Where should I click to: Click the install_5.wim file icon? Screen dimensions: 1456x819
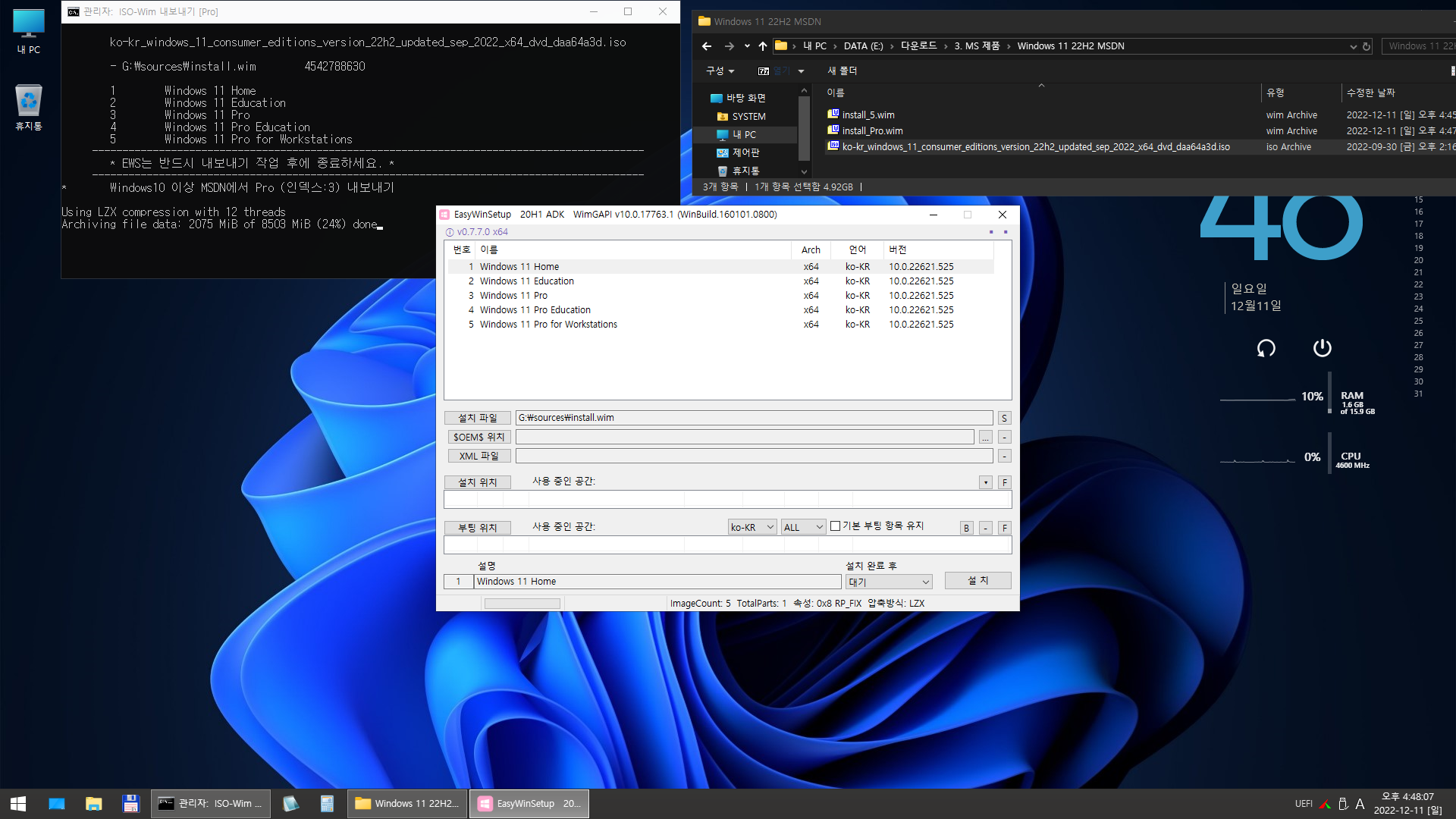[833, 115]
